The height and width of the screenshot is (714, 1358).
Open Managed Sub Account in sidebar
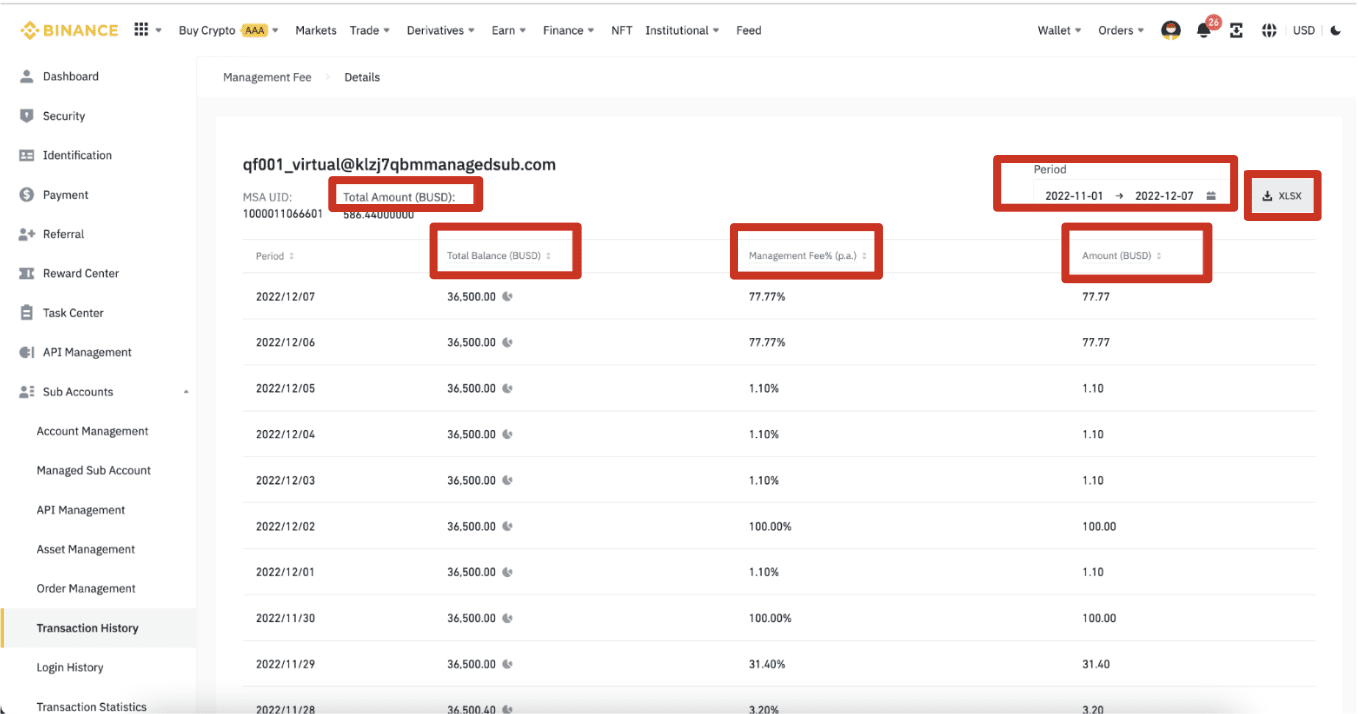click(94, 470)
